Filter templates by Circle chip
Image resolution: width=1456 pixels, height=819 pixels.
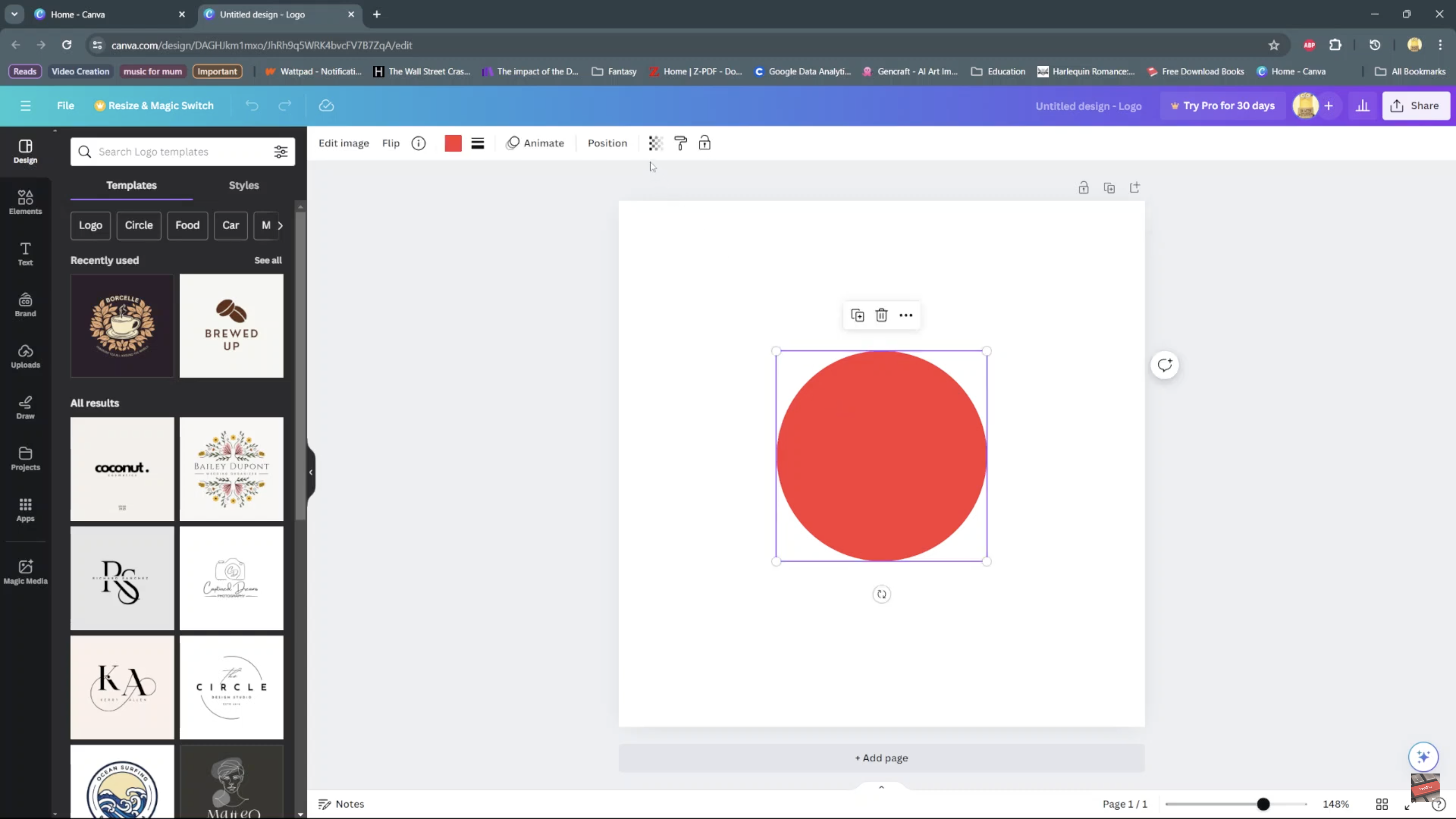[x=139, y=225]
